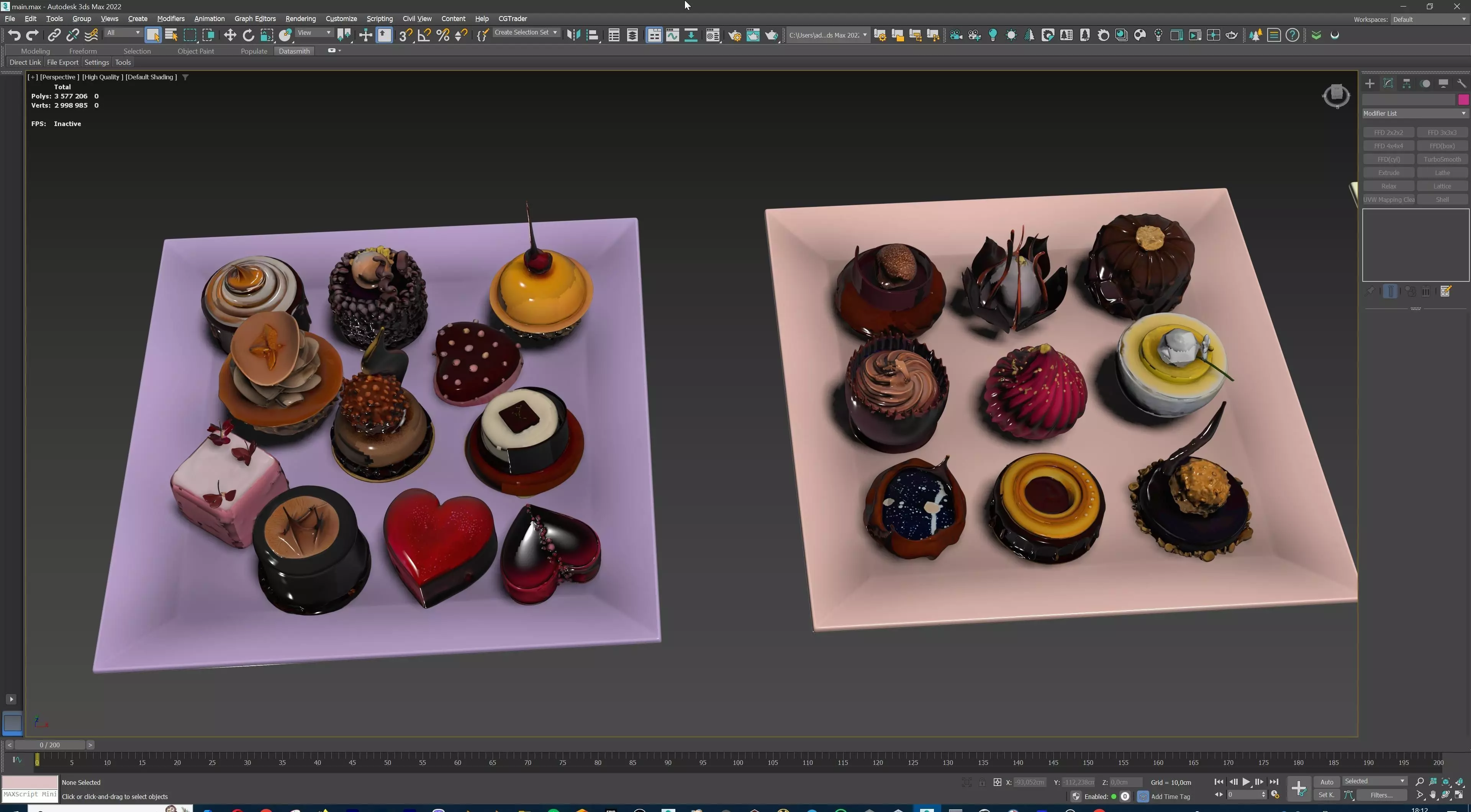The height and width of the screenshot is (812, 1471).
Task: Toggle the Spinner Snap button
Action: click(461, 35)
